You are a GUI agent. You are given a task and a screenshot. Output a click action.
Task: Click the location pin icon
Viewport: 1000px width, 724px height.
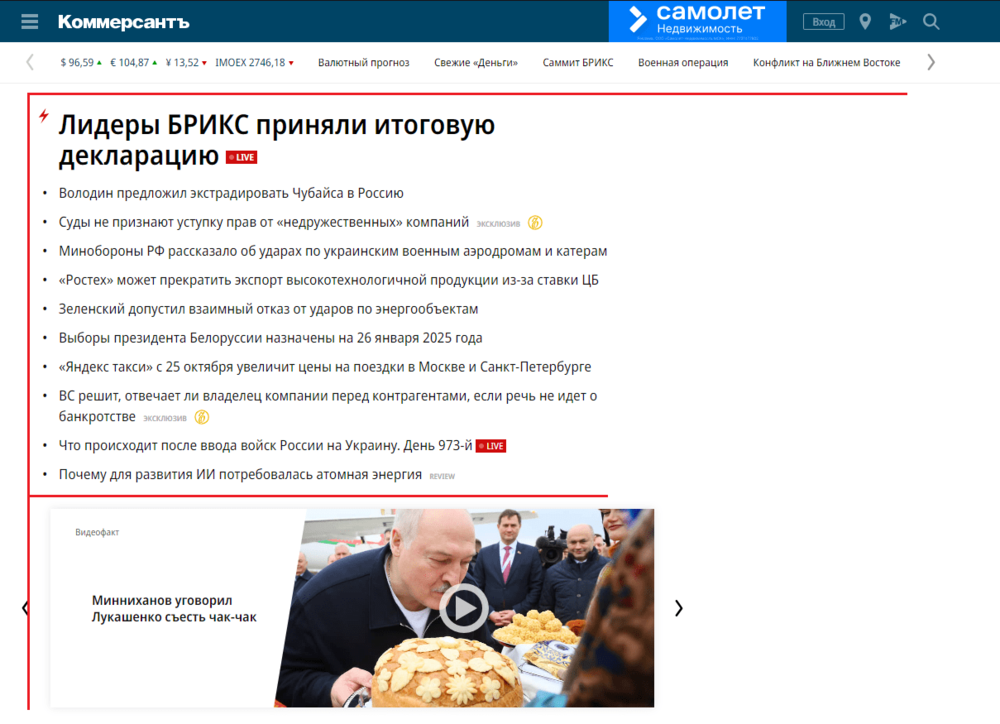[x=865, y=22]
